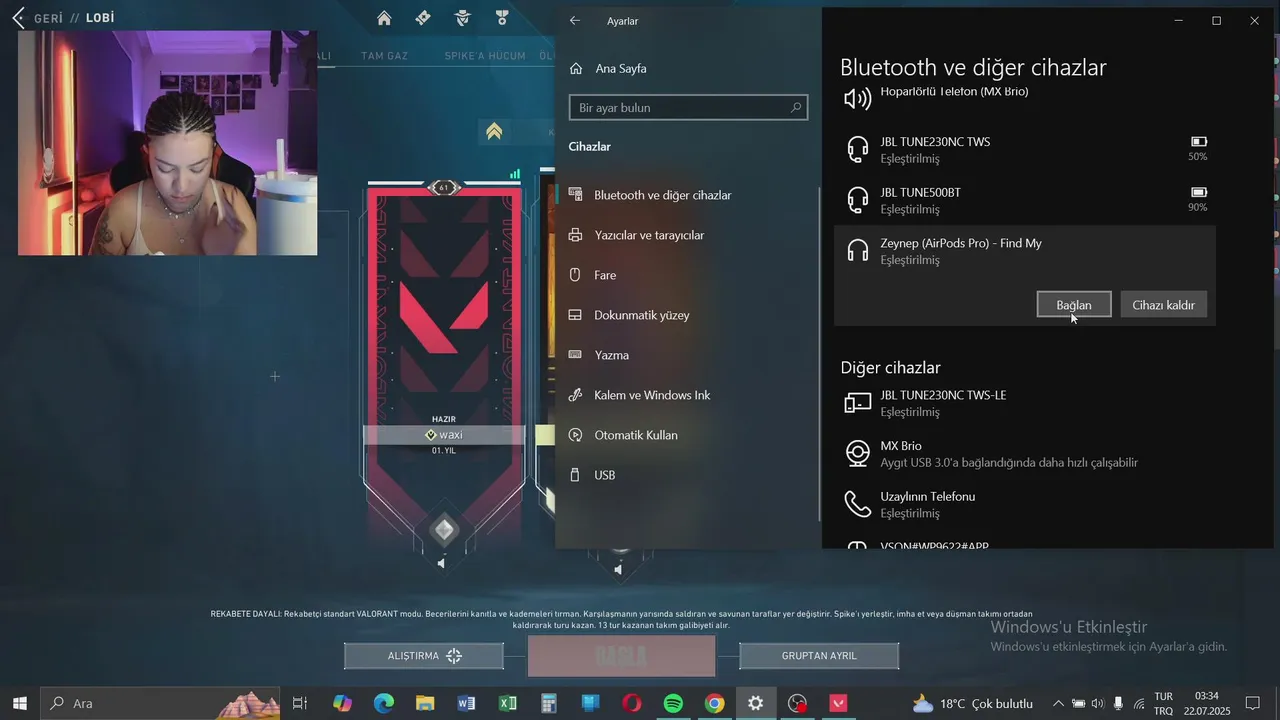Go back using the Valorant GERİ arrow
The width and height of the screenshot is (1280, 720).
18,18
